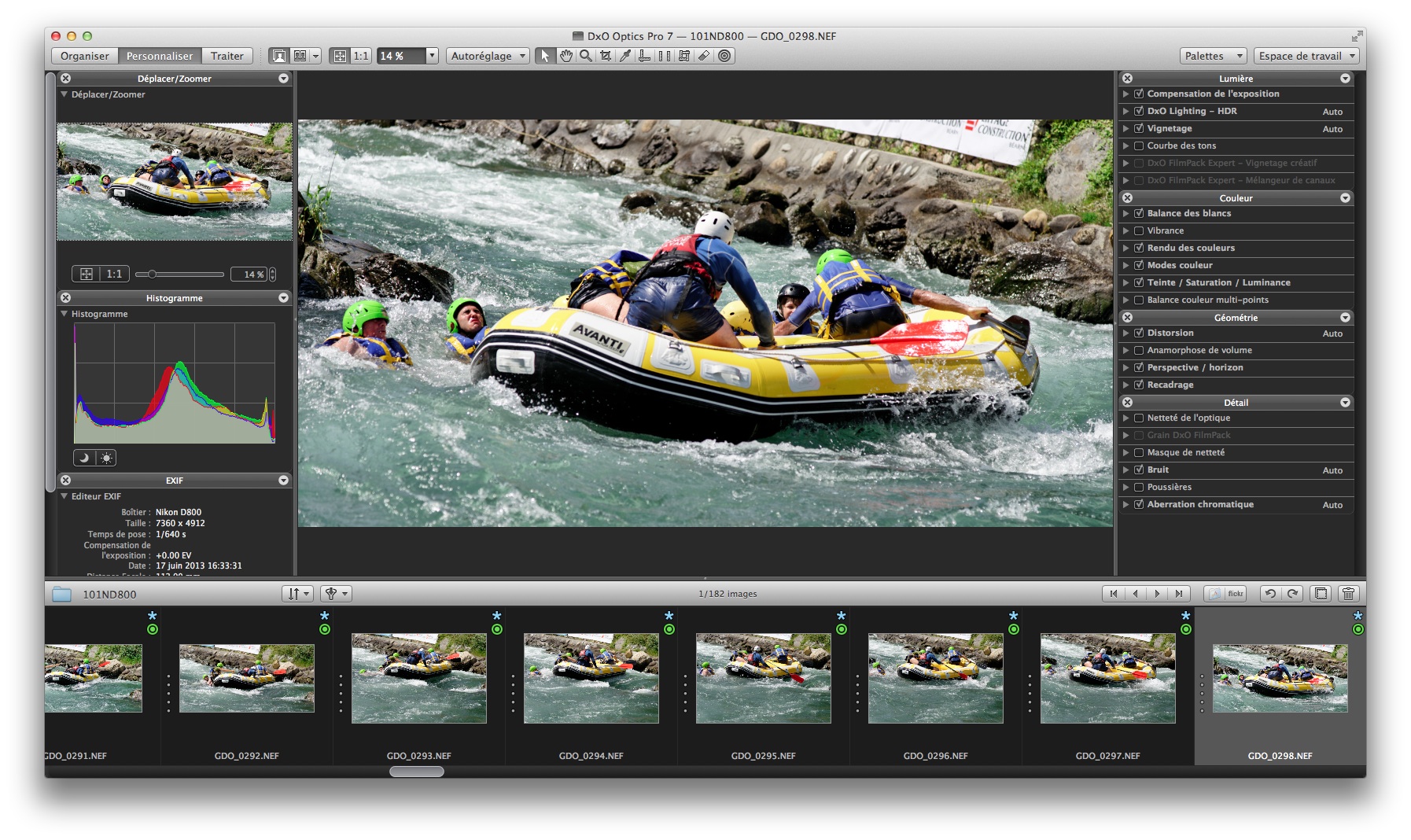Click the 14 % field in navigator
Screen dimensions: 1411x840
pos(249,274)
